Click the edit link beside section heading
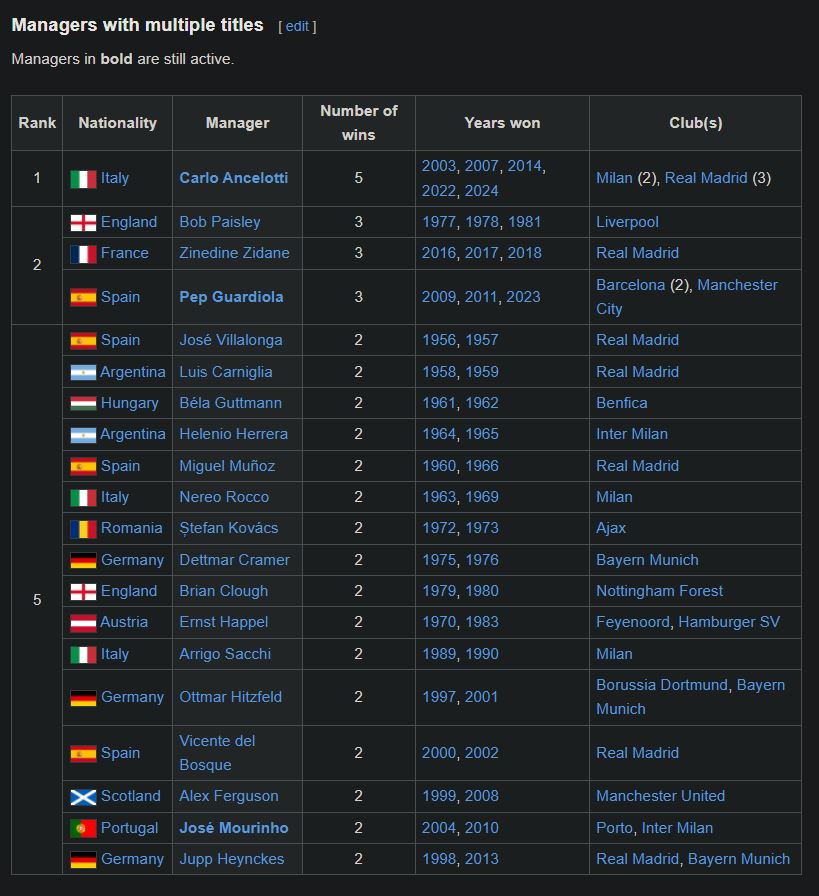The height and width of the screenshot is (896, 819). (297, 27)
